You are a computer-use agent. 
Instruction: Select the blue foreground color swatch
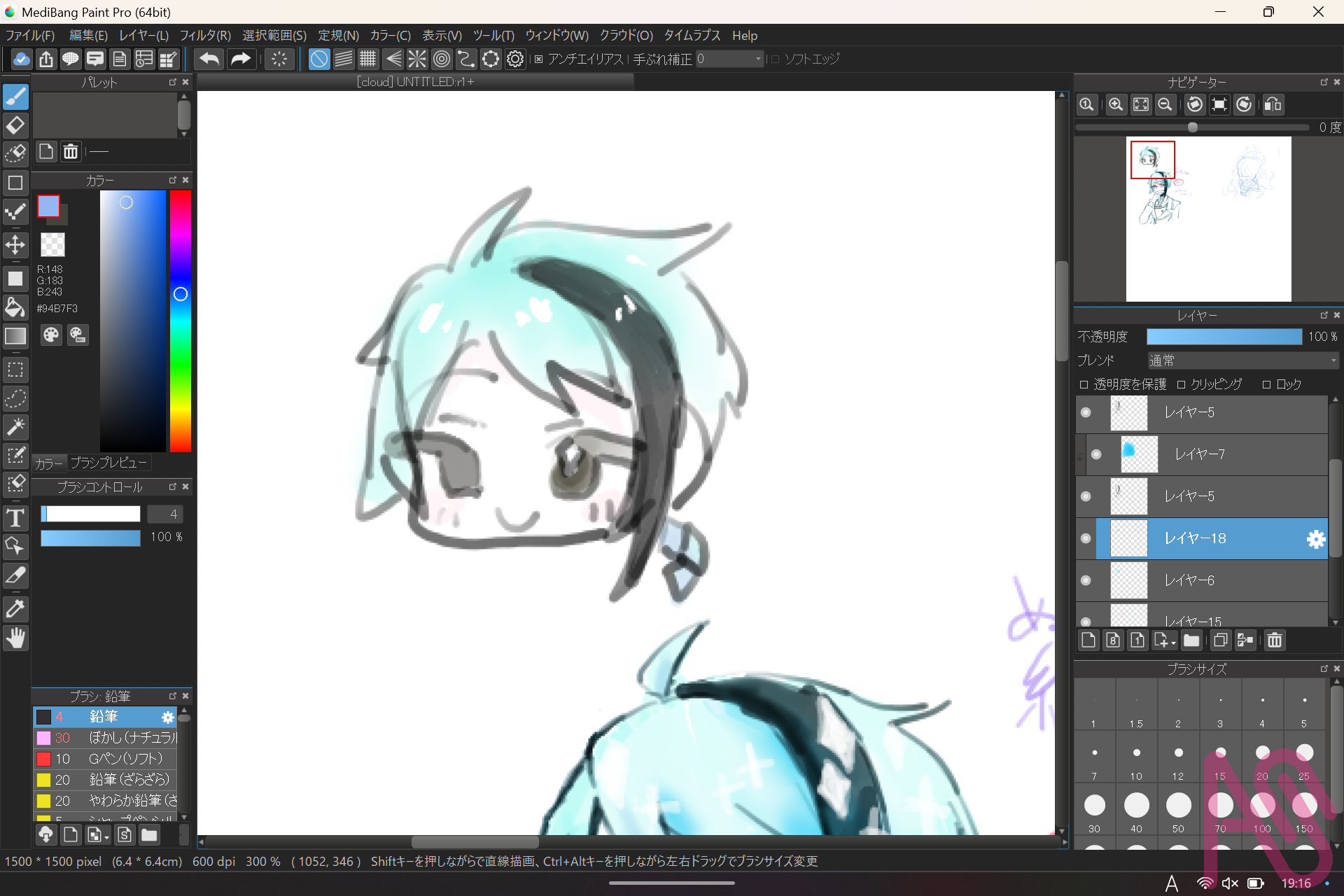(x=49, y=206)
